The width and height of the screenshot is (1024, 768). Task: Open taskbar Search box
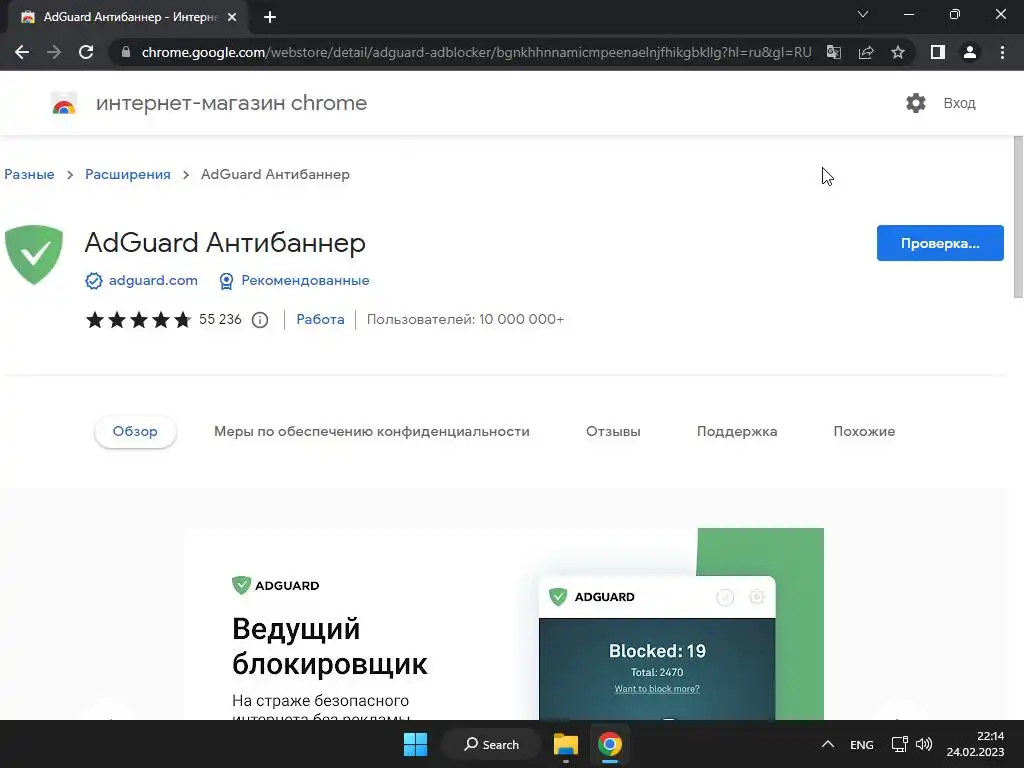tap(492, 744)
